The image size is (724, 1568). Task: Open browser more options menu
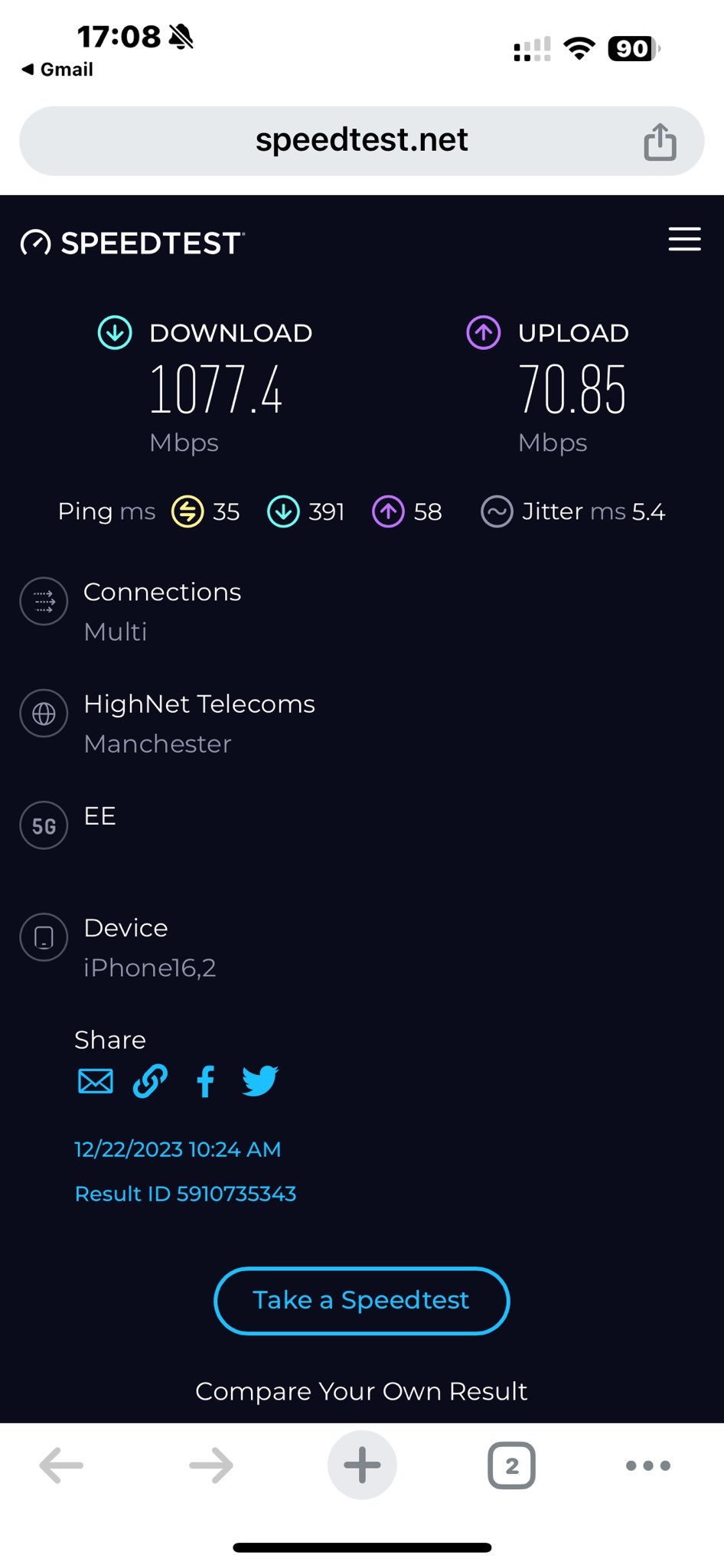point(647,1465)
